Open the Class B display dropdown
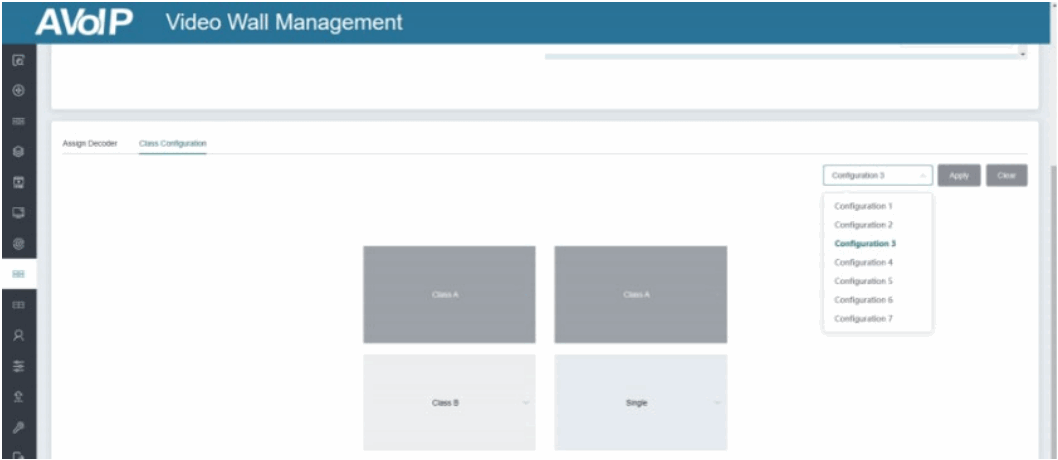This screenshot has width=1058, height=460. pos(449,403)
